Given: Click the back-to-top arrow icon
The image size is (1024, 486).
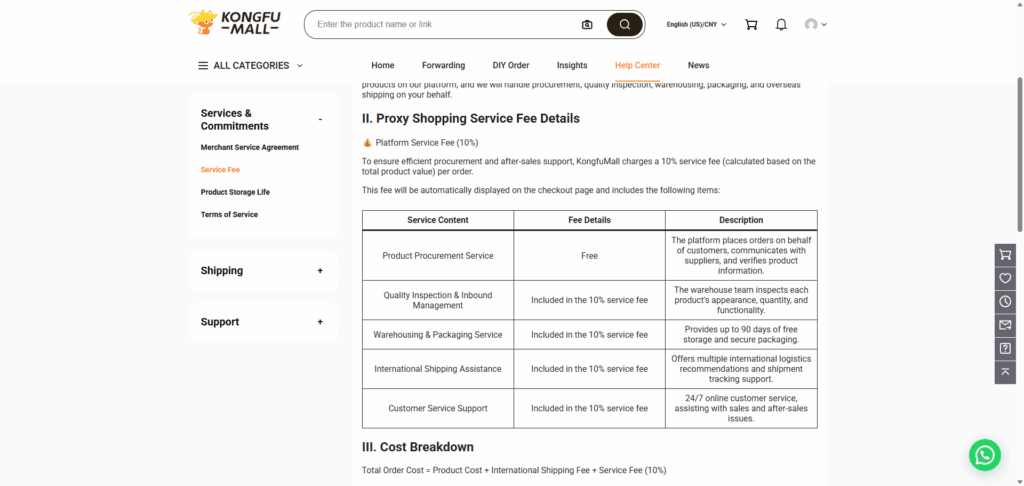Looking at the screenshot, I should coord(1005,372).
